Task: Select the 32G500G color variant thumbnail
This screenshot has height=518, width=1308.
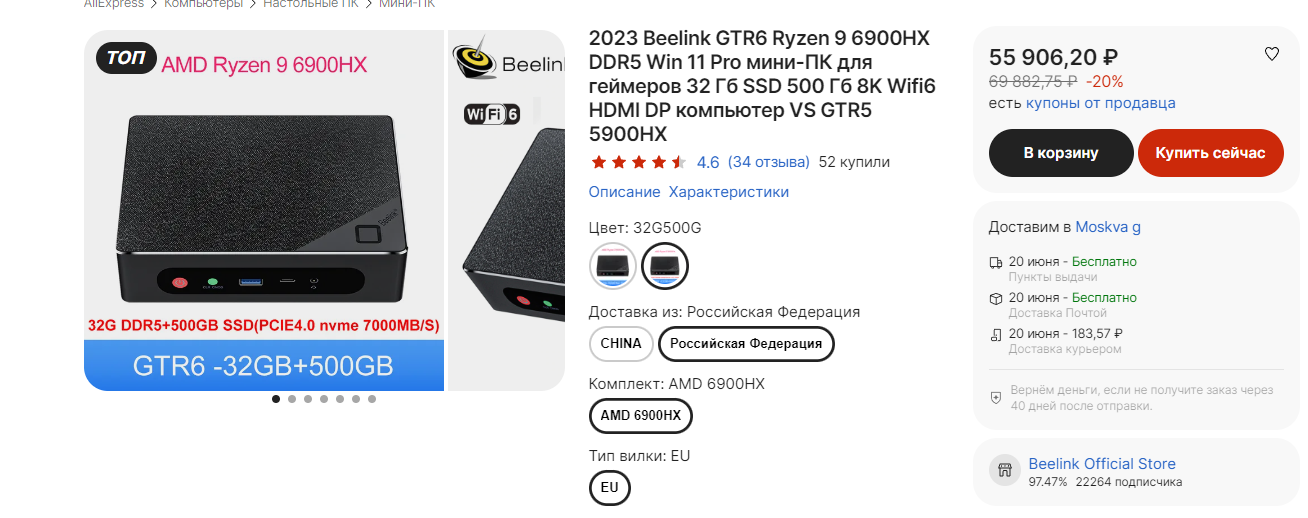Action: tap(664, 265)
